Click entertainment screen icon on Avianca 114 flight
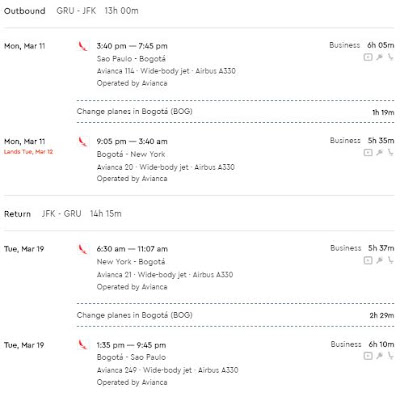 click(368, 57)
